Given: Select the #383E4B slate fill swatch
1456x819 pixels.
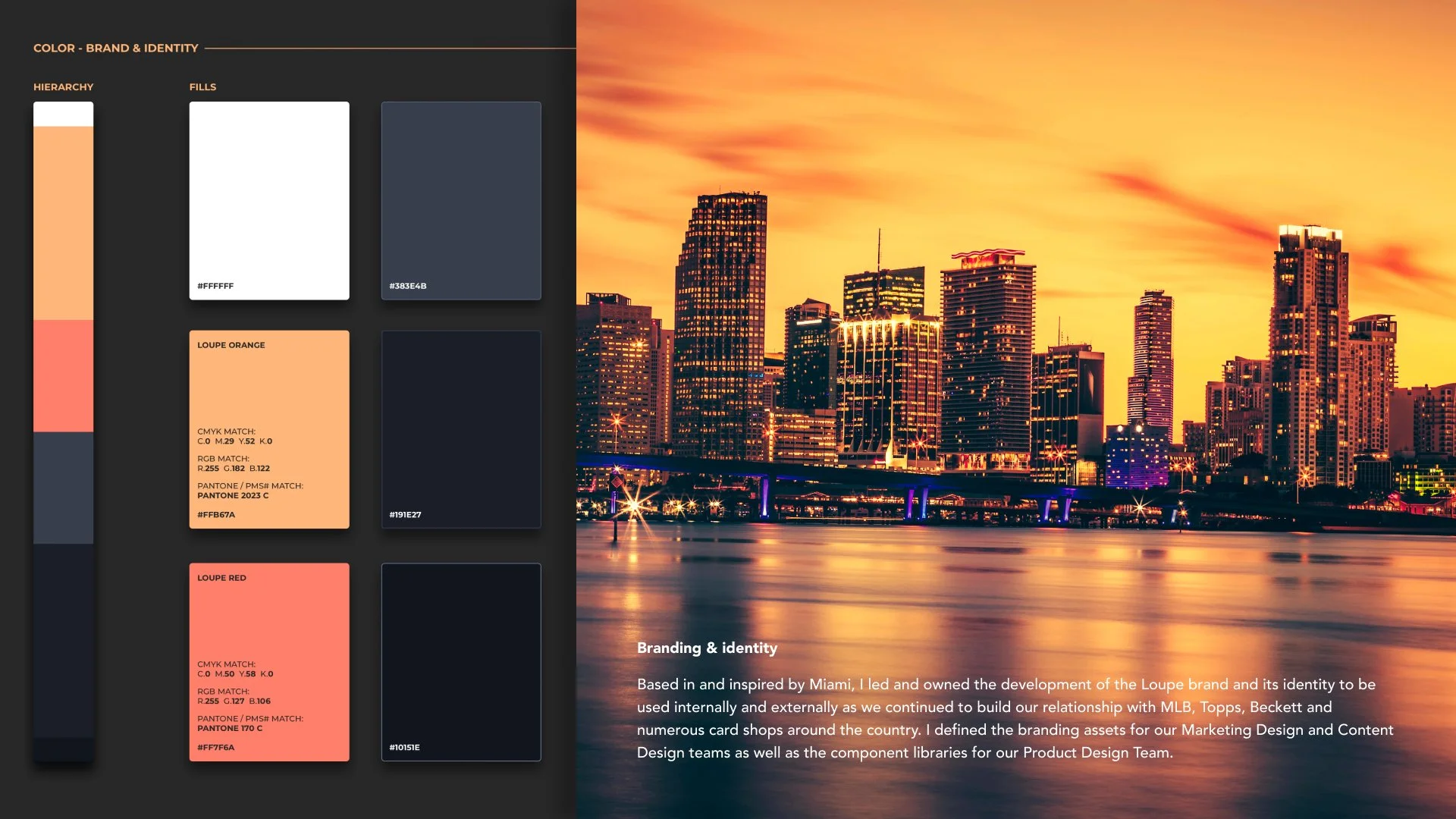Looking at the screenshot, I should coord(461,200).
